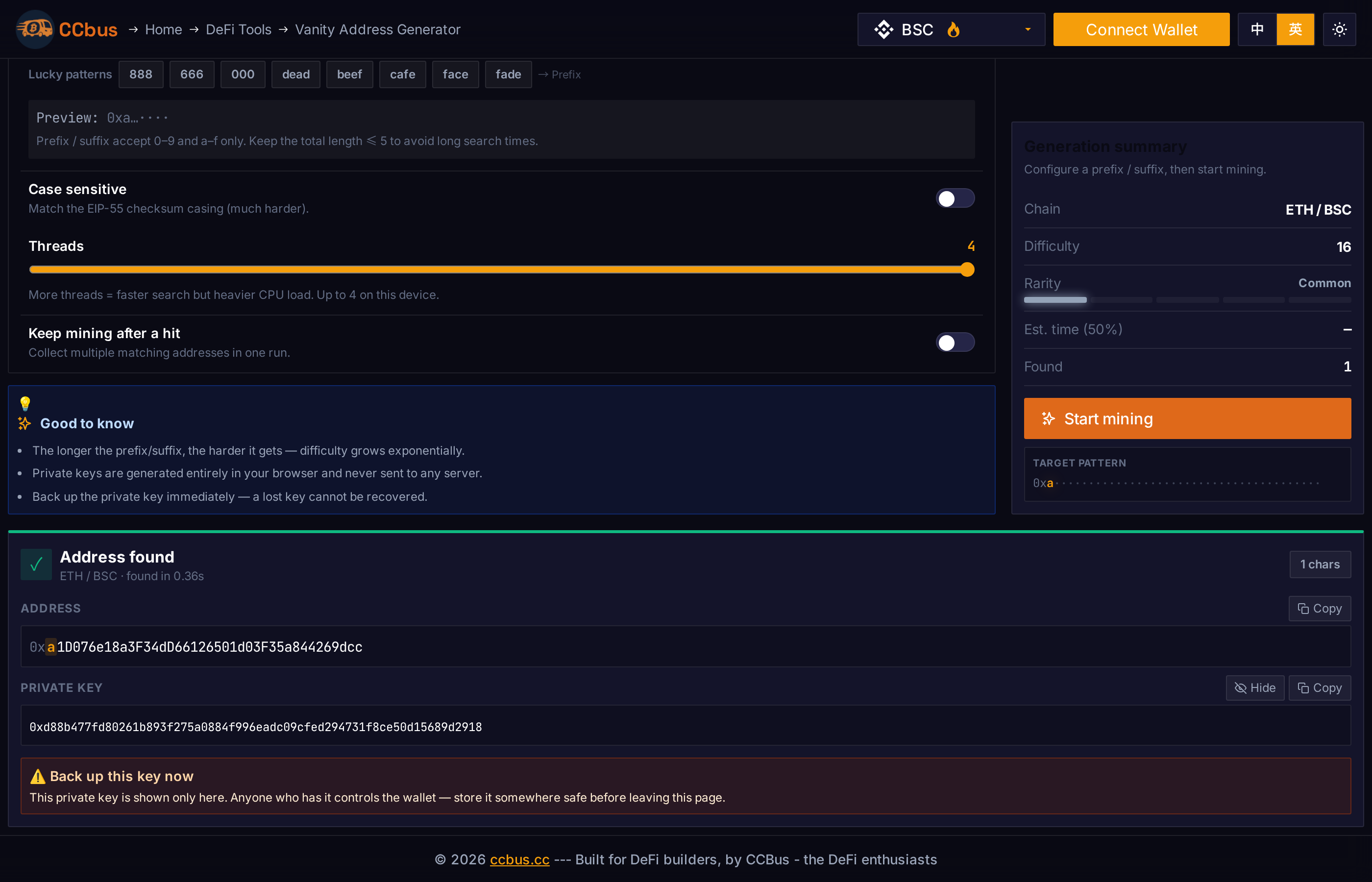Image resolution: width=1372 pixels, height=882 pixels.
Task: Switch language to English 英
Action: (x=1295, y=29)
